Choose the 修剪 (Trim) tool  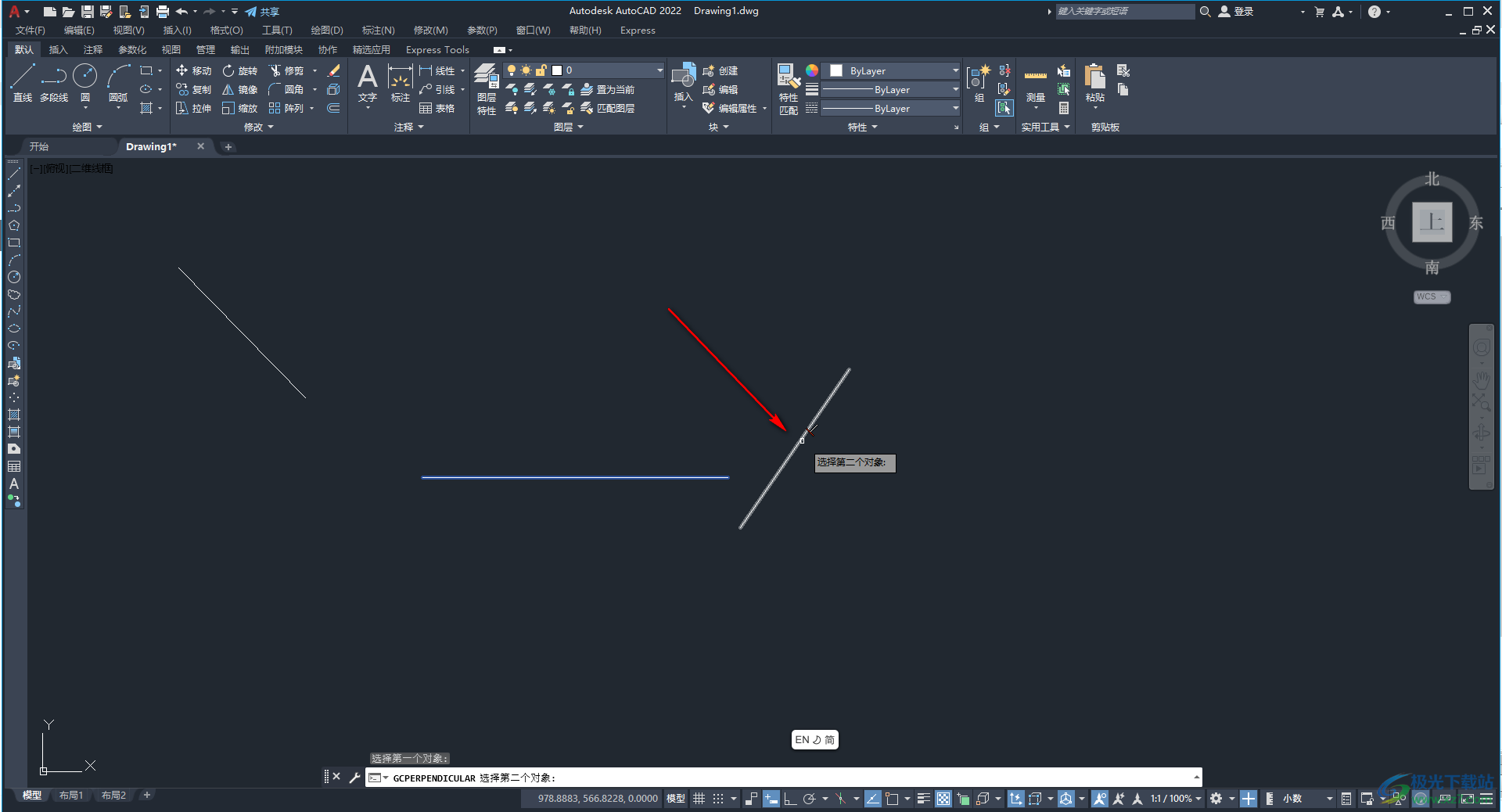pos(286,70)
